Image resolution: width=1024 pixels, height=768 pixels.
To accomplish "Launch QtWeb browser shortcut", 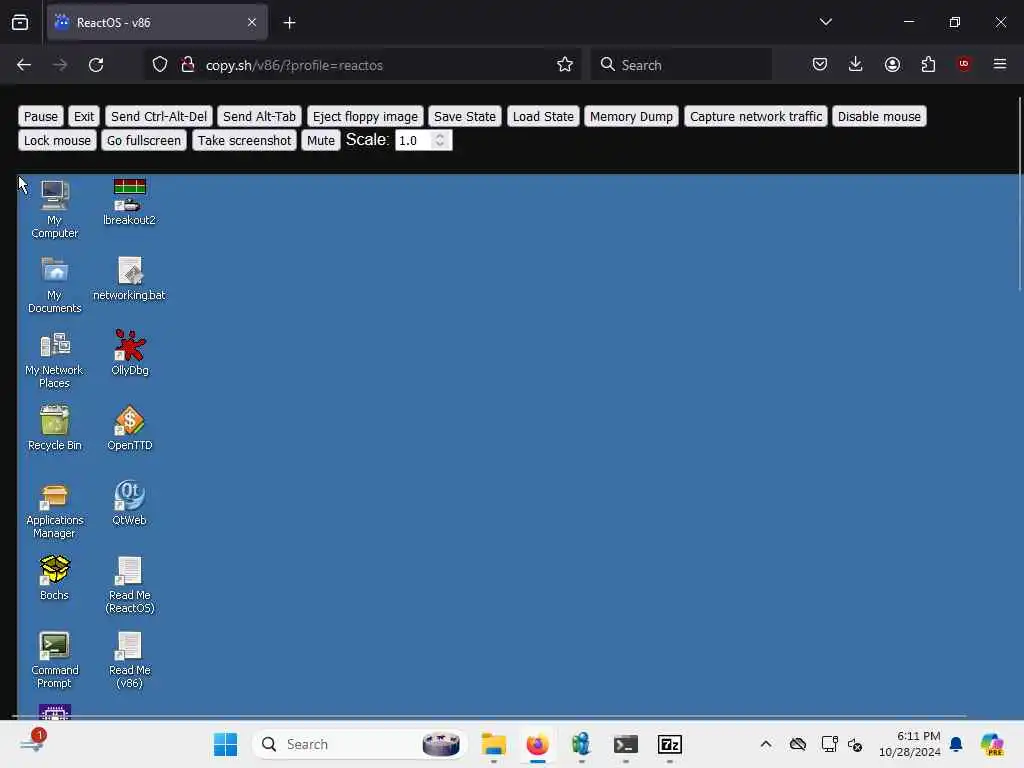I will pos(129,504).
